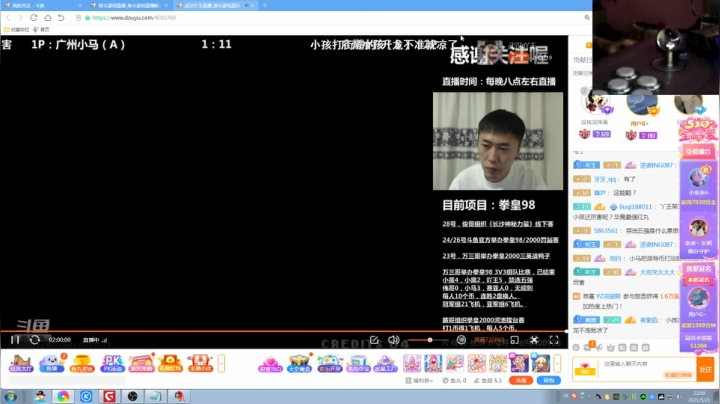Click the 我要冠名 side panel button
The width and height of the screenshot is (720, 404).
point(698,269)
